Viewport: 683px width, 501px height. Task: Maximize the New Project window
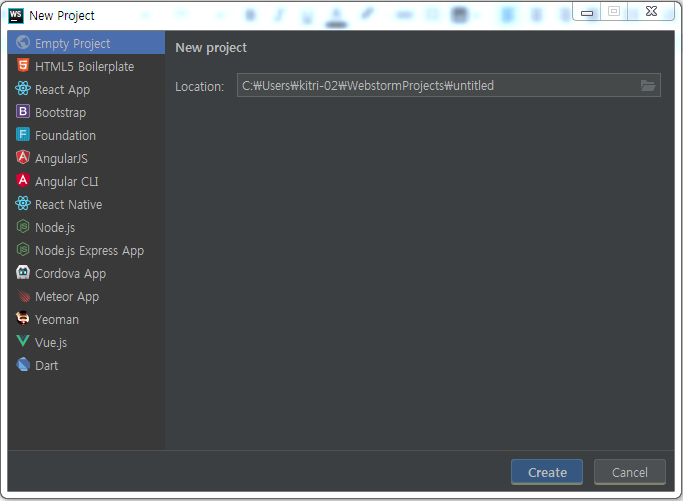tap(614, 11)
